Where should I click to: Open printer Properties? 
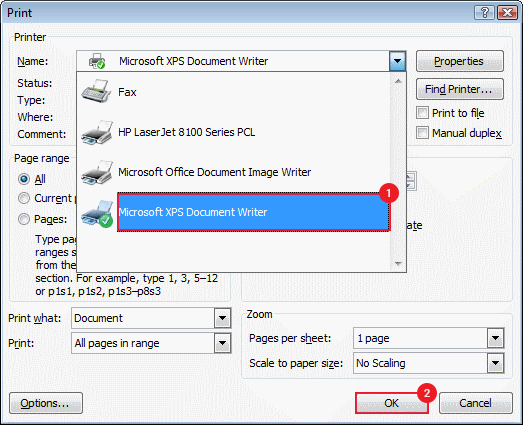tap(460, 61)
